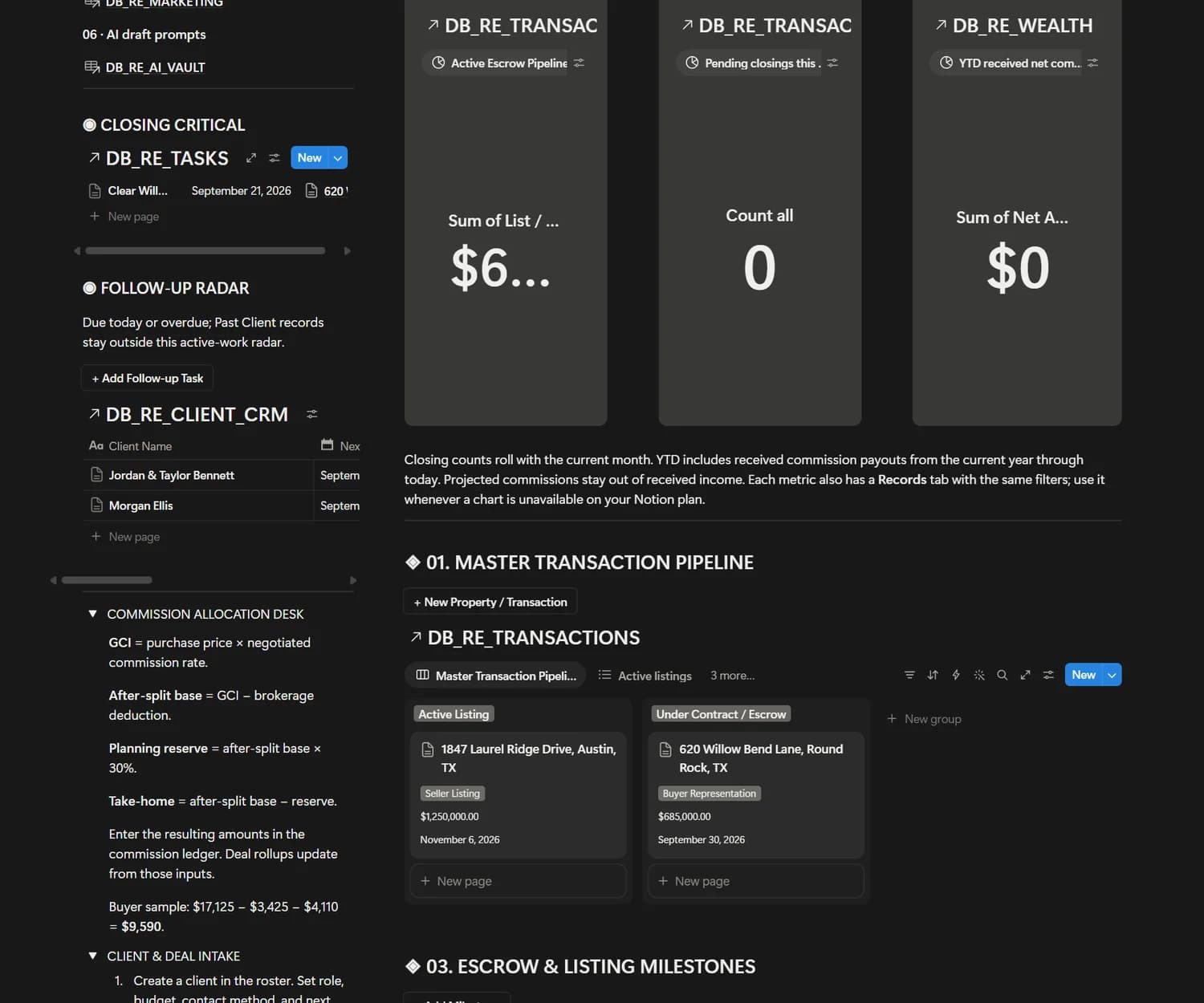Open DB_RE_TASKS as full page

point(251,158)
